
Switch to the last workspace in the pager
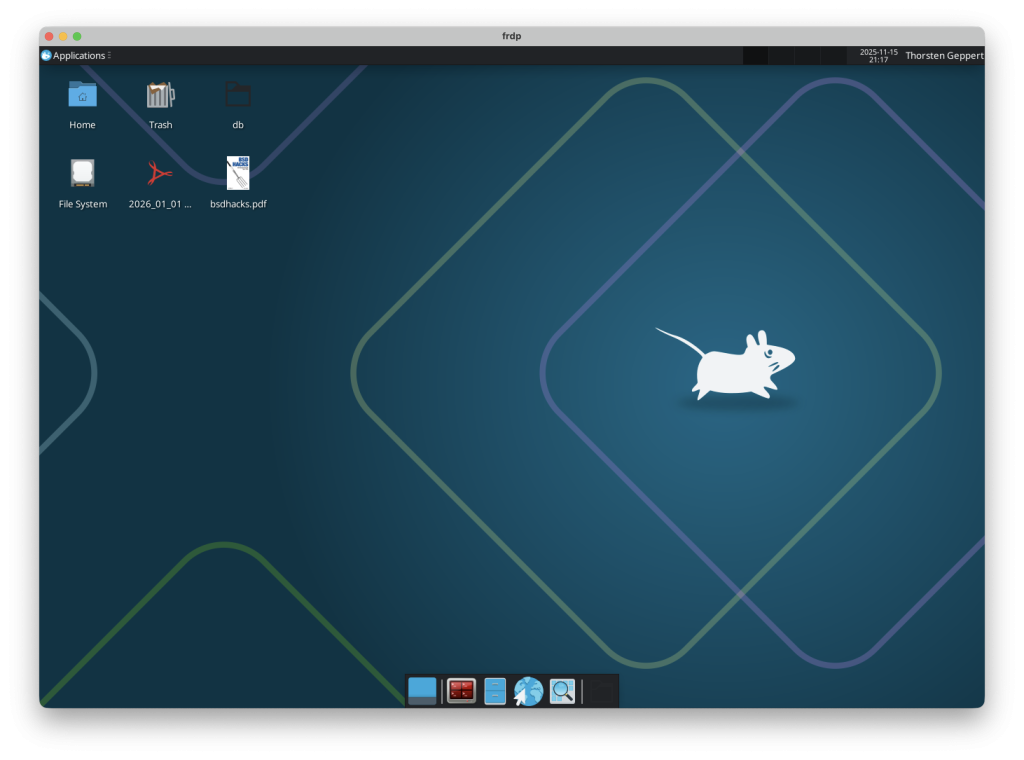click(x=835, y=55)
